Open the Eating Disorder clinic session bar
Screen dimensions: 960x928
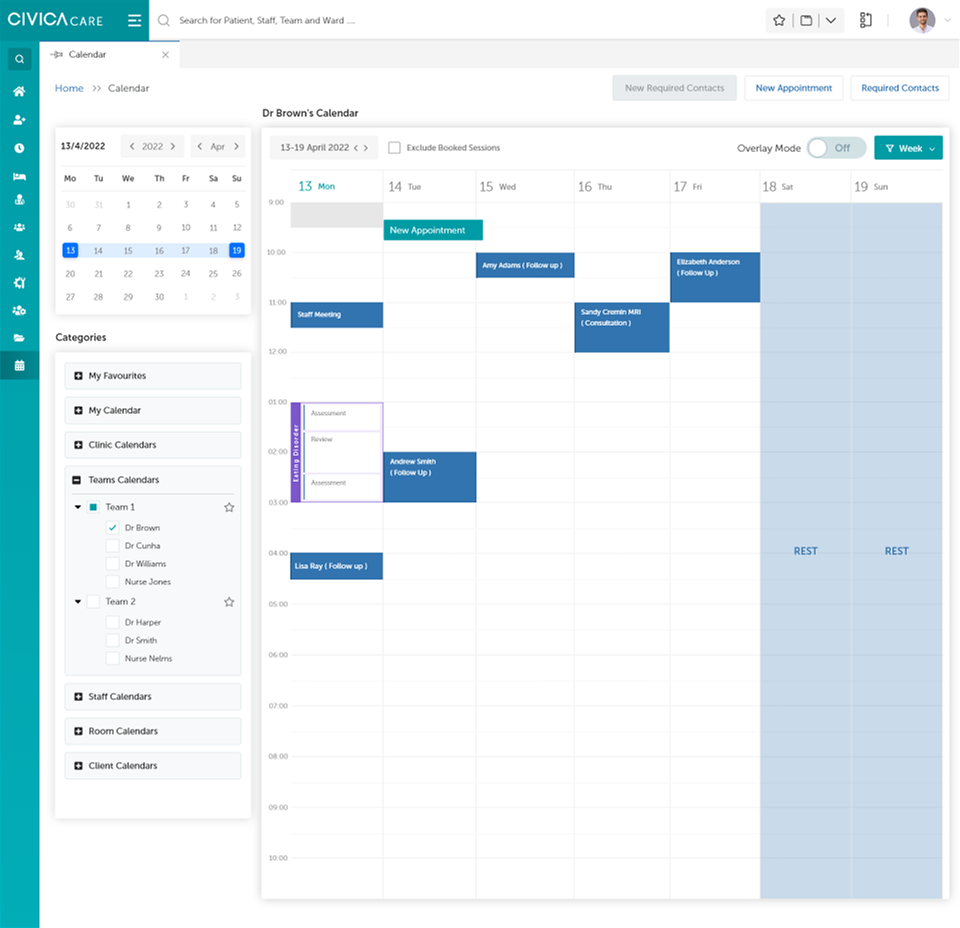pos(296,452)
